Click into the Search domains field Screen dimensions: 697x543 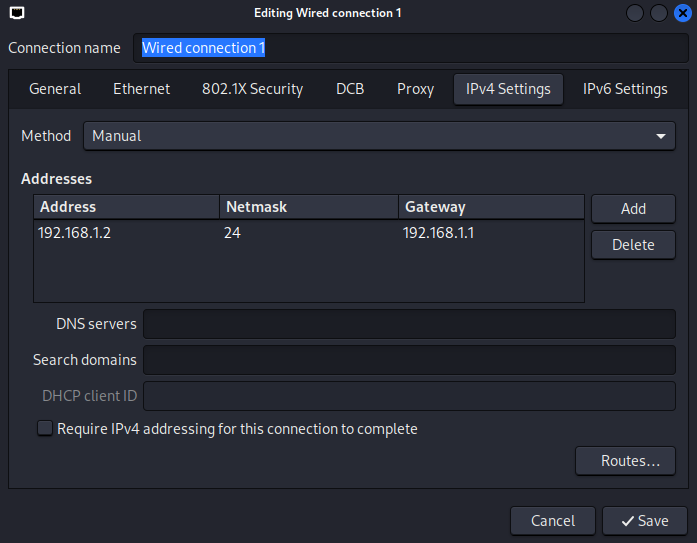point(409,360)
